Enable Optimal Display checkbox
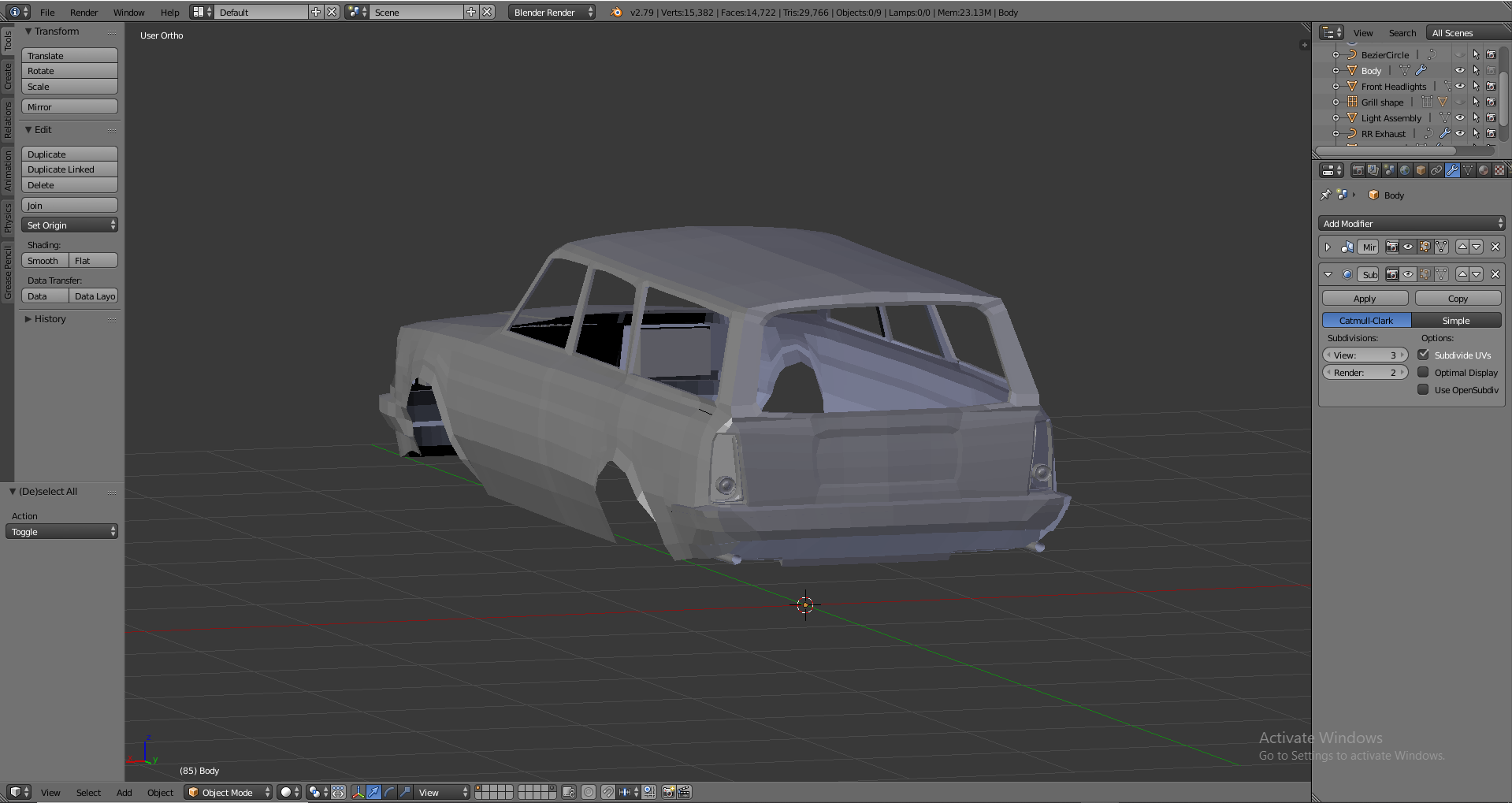1512x803 pixels. [1423, 373]
